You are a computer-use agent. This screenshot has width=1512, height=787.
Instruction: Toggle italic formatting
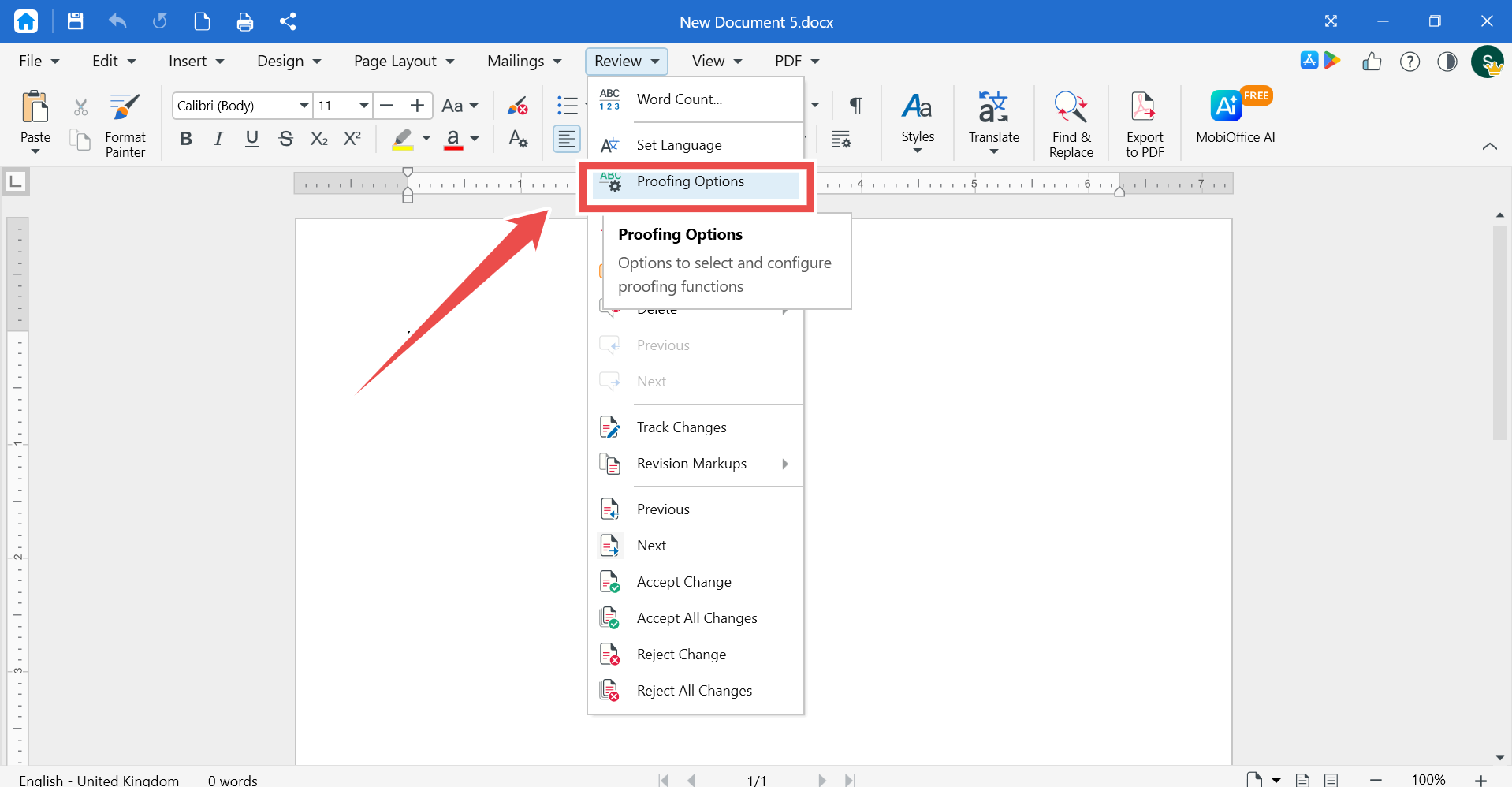coord(218,139)
